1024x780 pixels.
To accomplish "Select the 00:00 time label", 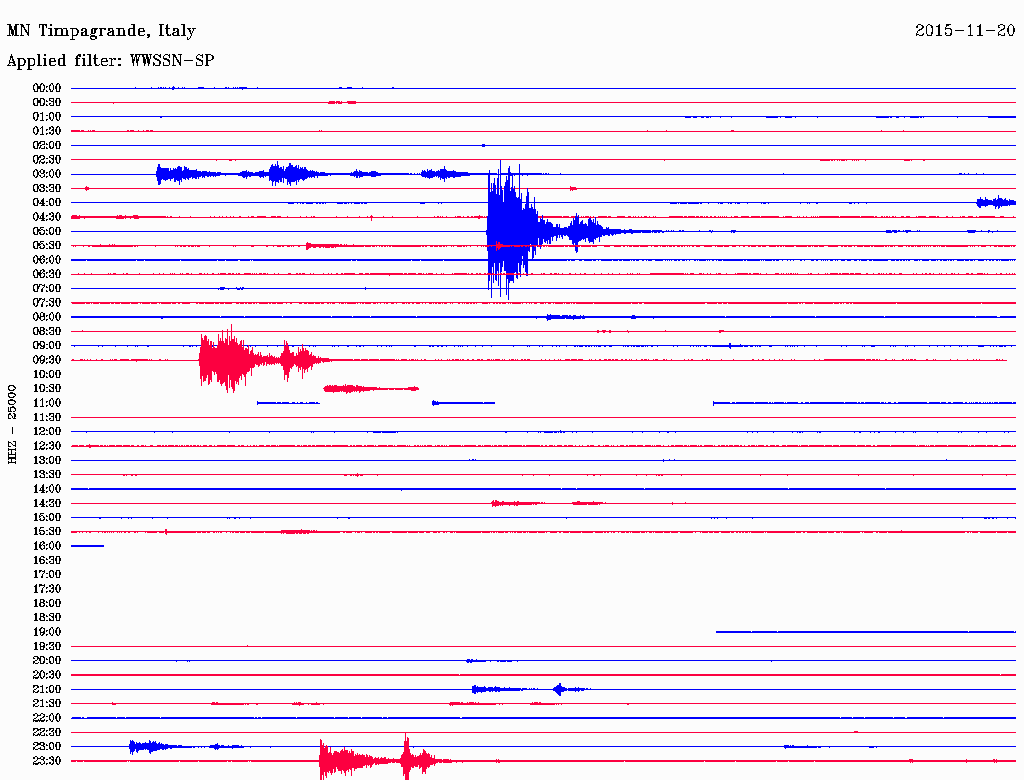I will coord(47,88).
